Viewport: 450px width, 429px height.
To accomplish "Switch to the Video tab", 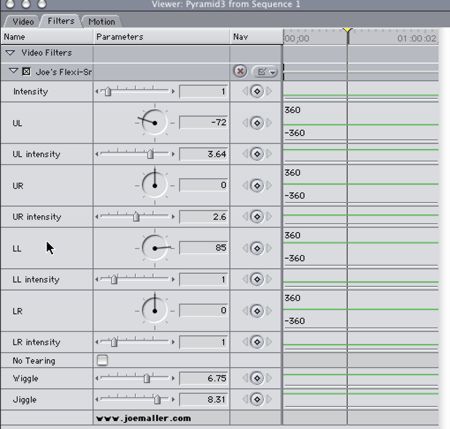I will (x=23, y=22).
